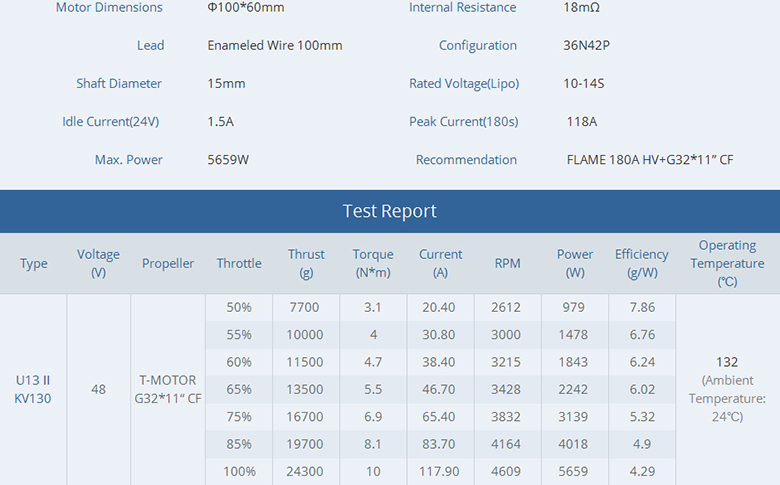Select the Max. Power 5659W value
Image resolution: width=780 pixels, height=485 pixels.
point(228,160)
